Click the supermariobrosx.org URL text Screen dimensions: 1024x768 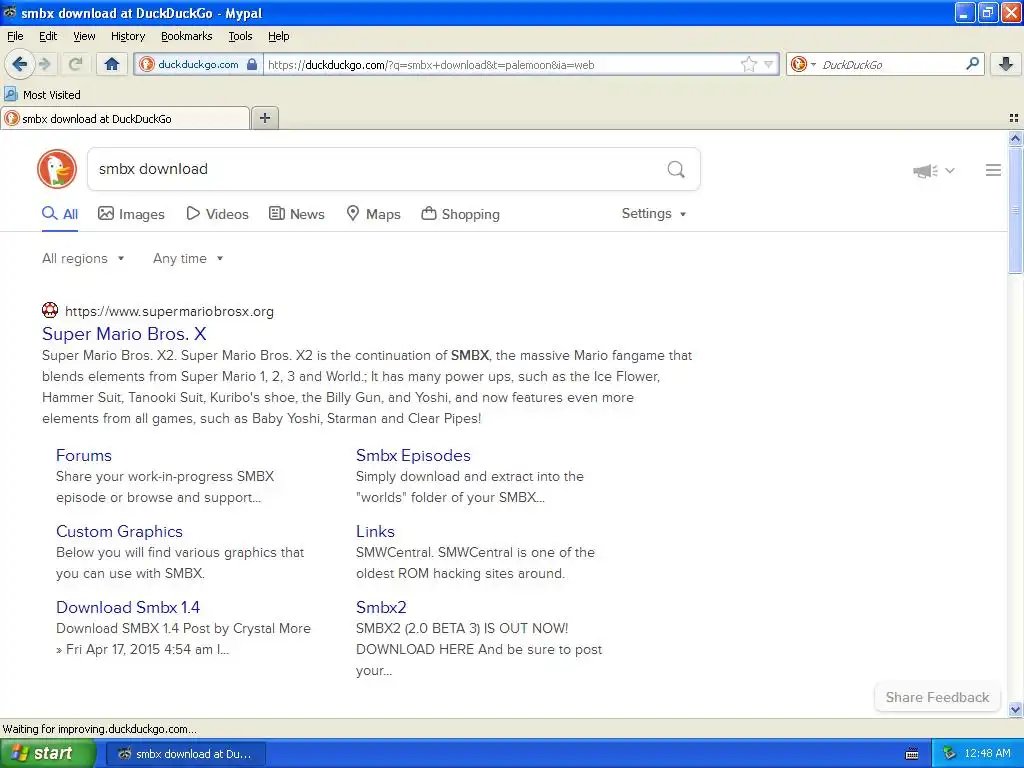pos(169,312)
